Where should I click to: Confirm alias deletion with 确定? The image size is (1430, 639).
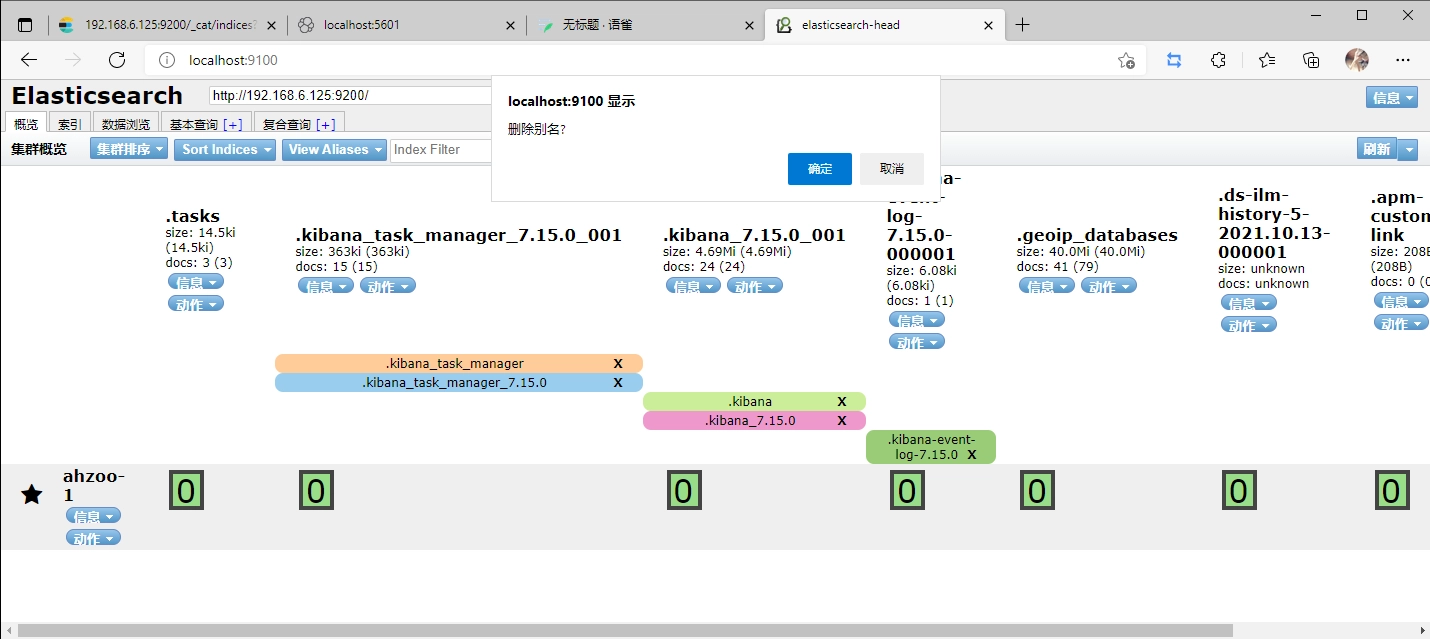[x=819, y=169]
